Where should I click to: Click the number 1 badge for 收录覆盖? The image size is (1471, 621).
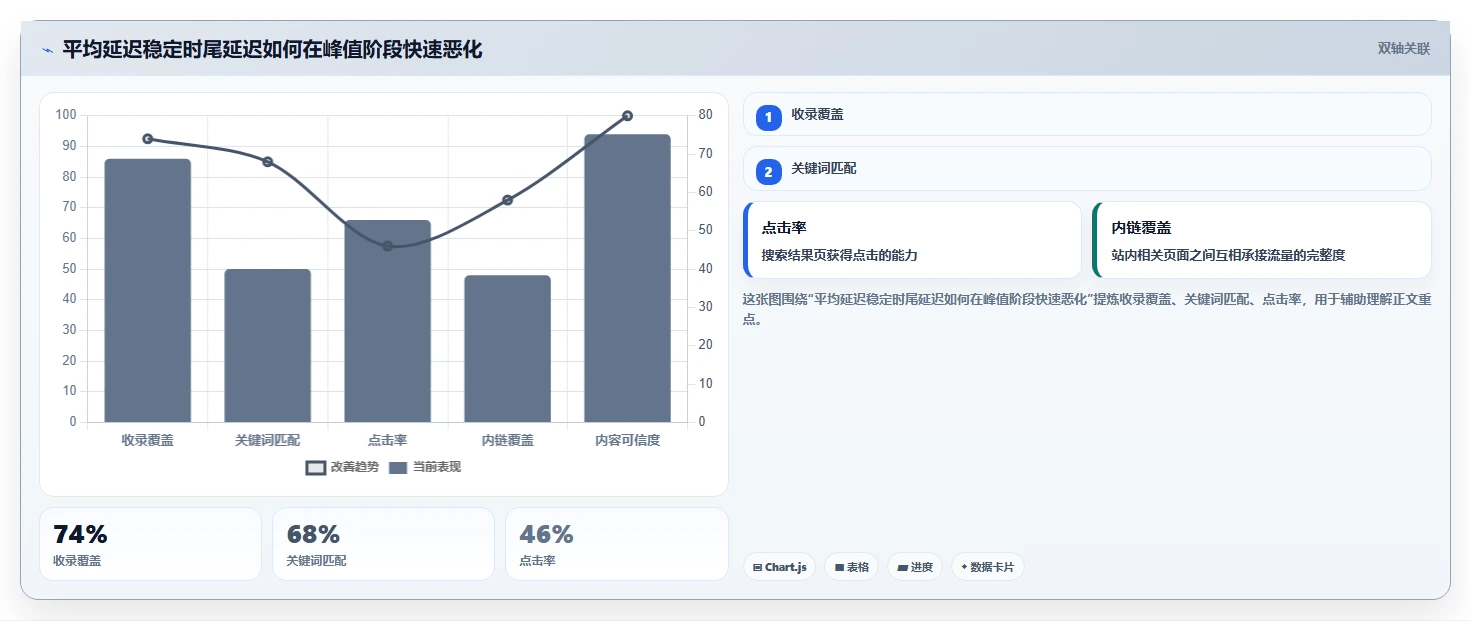coord(769,118)
